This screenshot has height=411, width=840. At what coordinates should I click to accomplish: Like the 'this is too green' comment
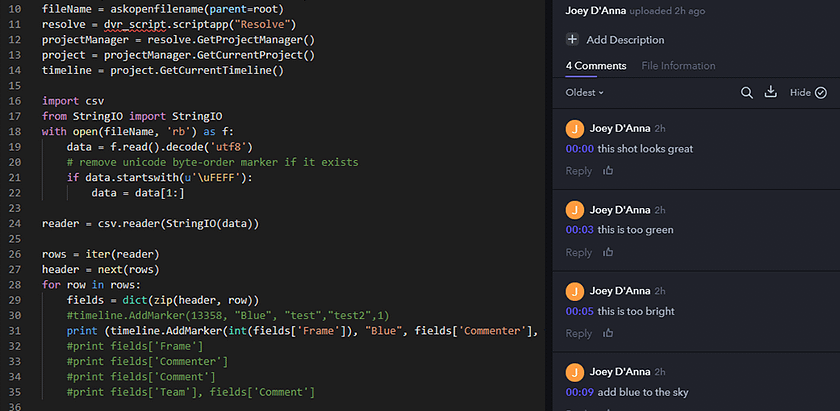tap(608, 252)
